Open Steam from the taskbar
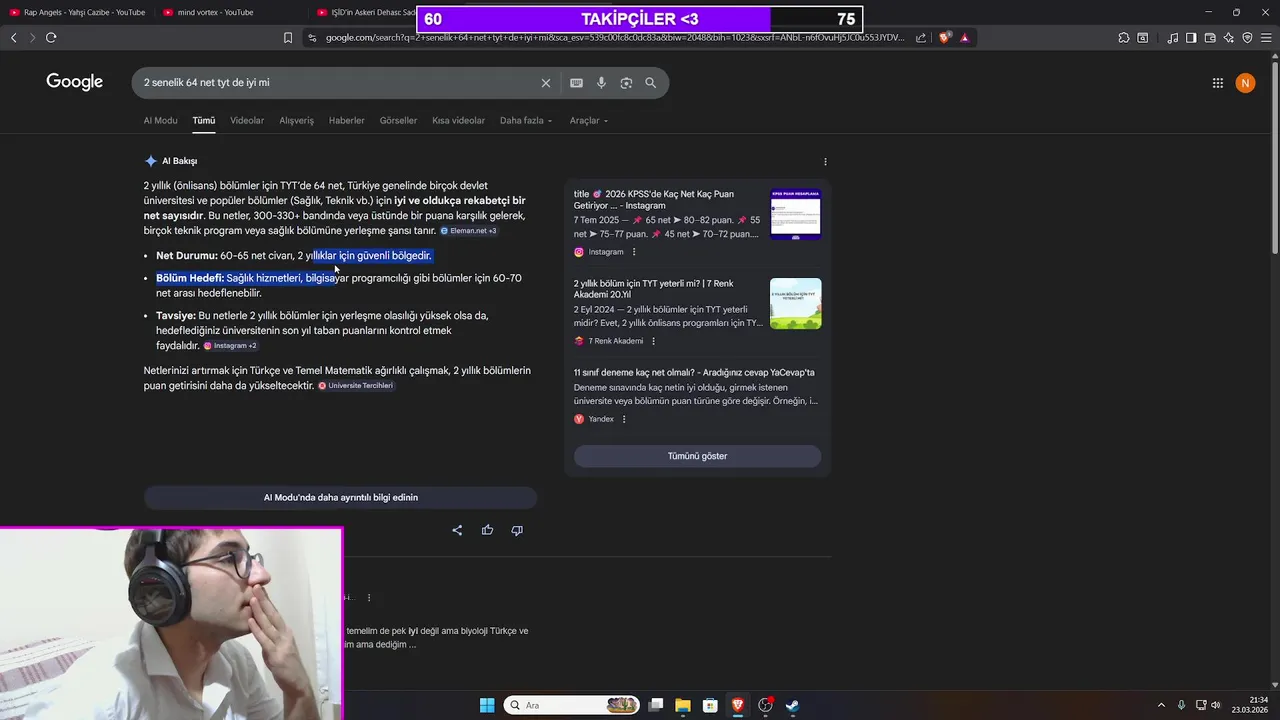1280x720 pixels. [792, 705]
